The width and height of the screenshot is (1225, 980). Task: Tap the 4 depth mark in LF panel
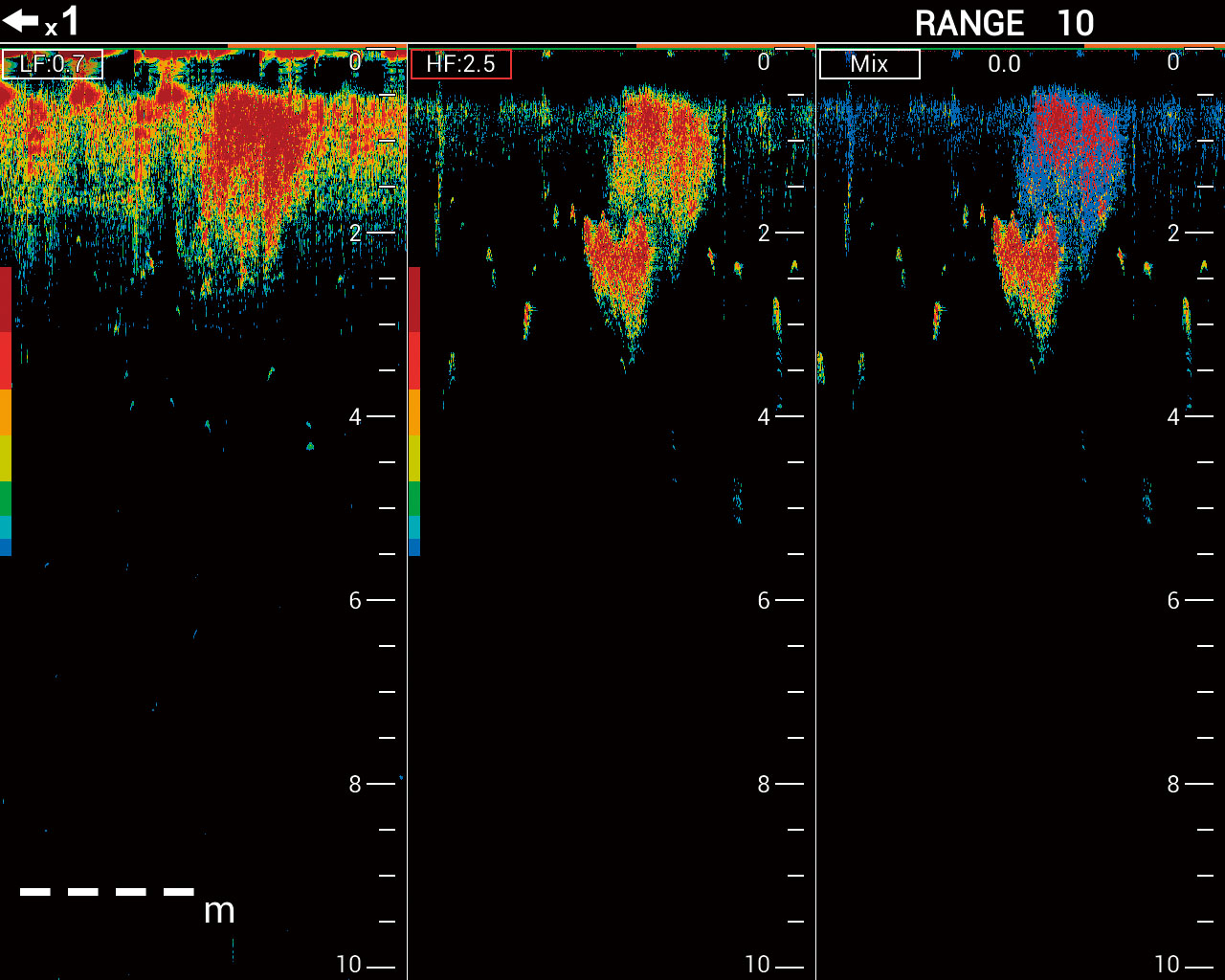[355, 416]
